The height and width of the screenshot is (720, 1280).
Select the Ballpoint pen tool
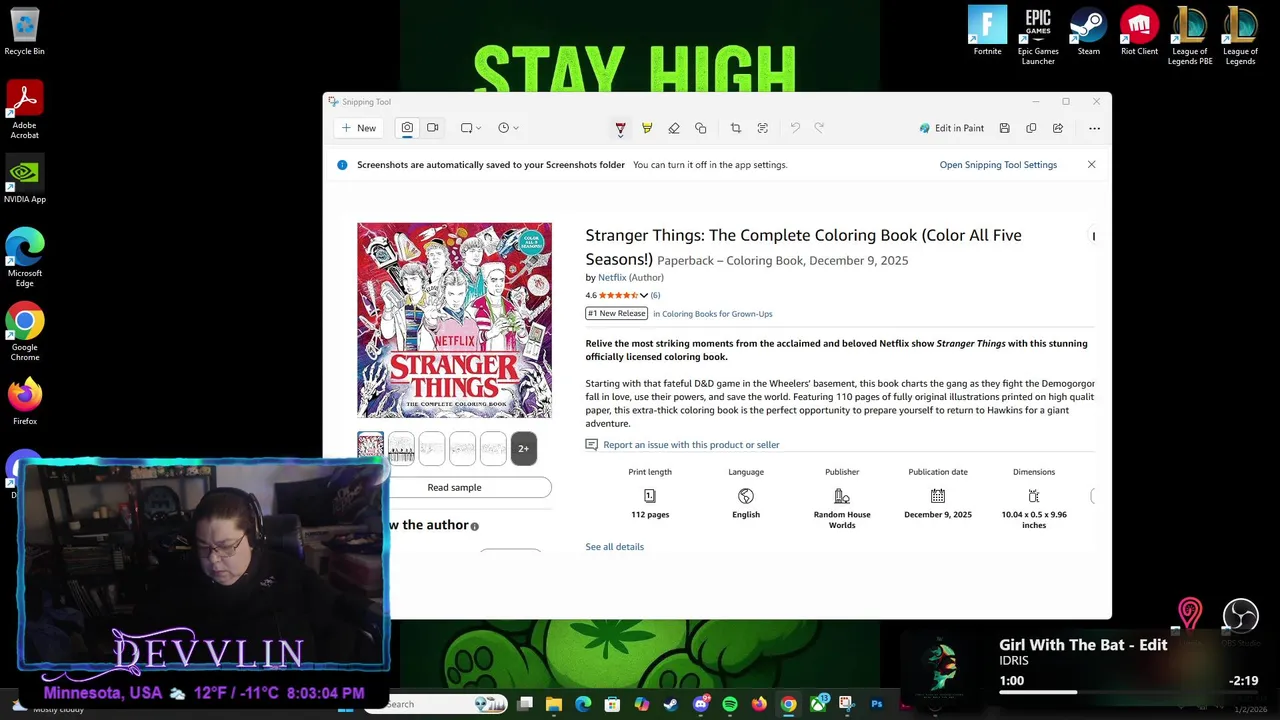point(620,128)
